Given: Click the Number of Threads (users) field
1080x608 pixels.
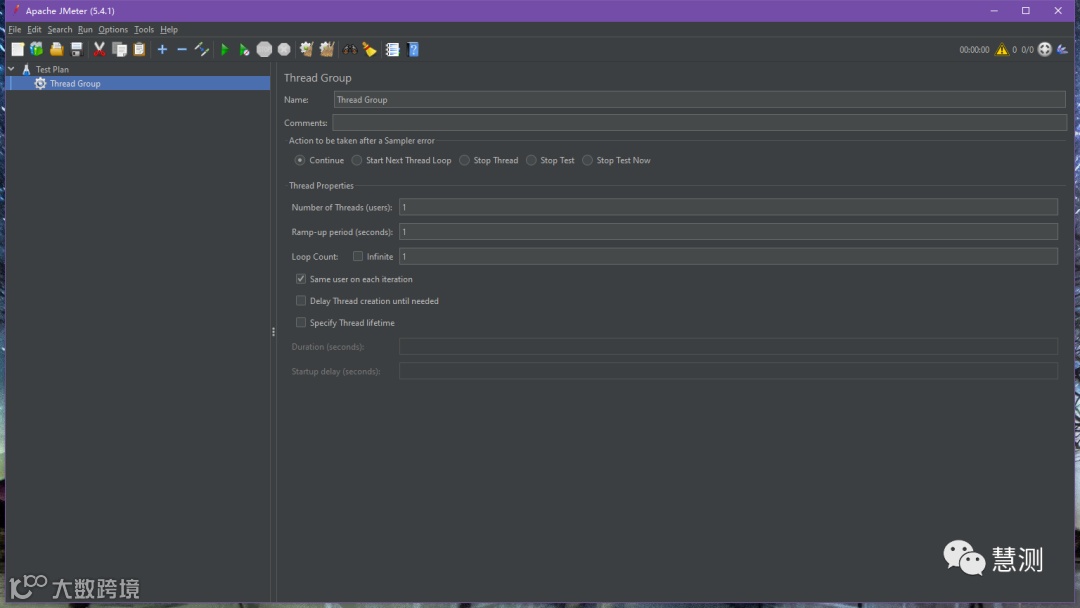Looking at the screenshot, I should coord(728,207).
